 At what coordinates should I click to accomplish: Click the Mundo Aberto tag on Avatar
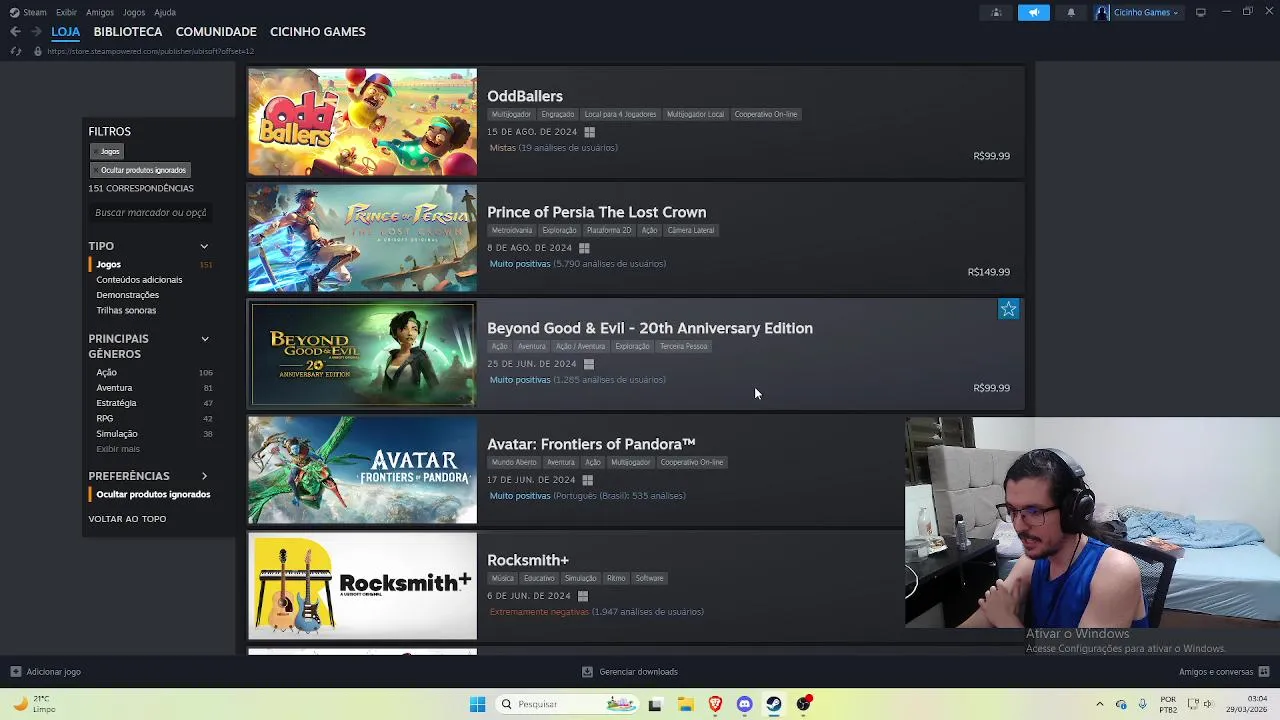click(x=514, y=463)
